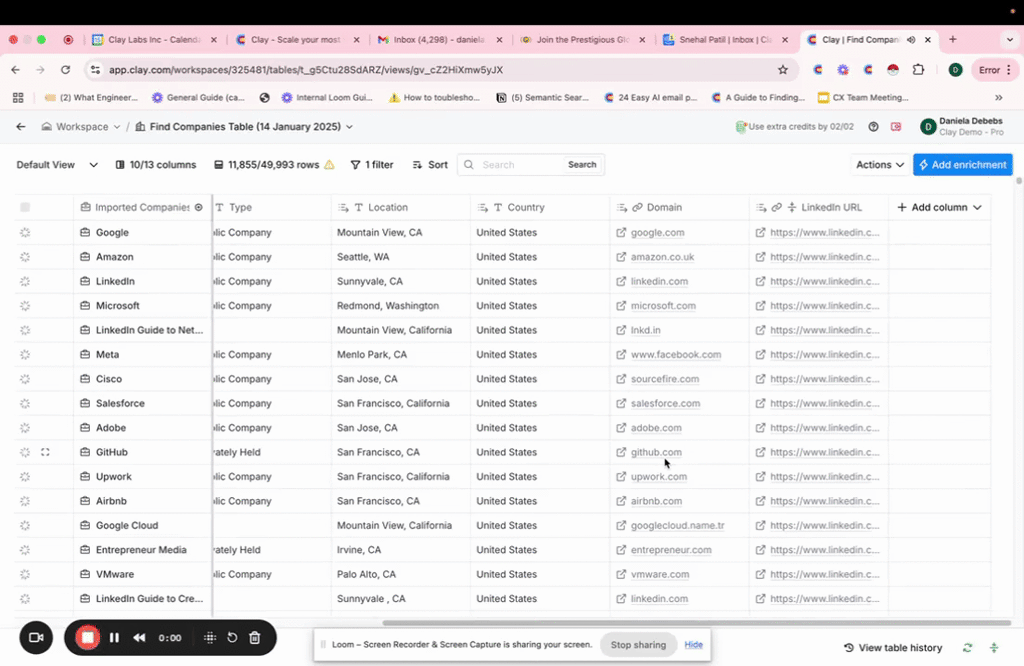Delete the Loom recording via trash icon
The image size is (1024, 666).
pyautogui.click(x=255, y=637)
